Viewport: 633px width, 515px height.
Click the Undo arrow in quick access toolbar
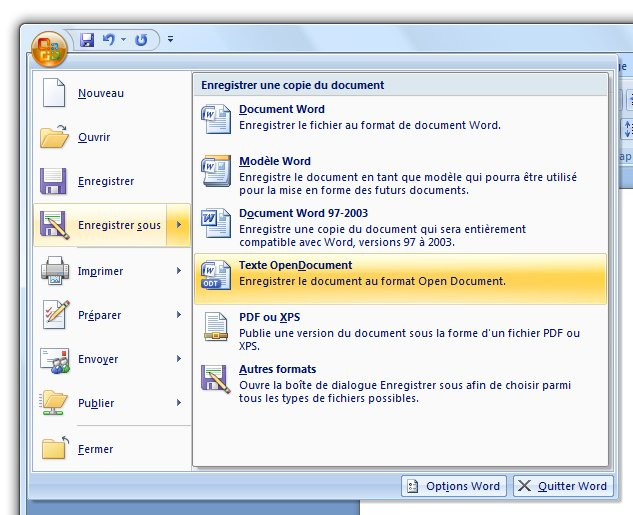[x=108, y=40]
